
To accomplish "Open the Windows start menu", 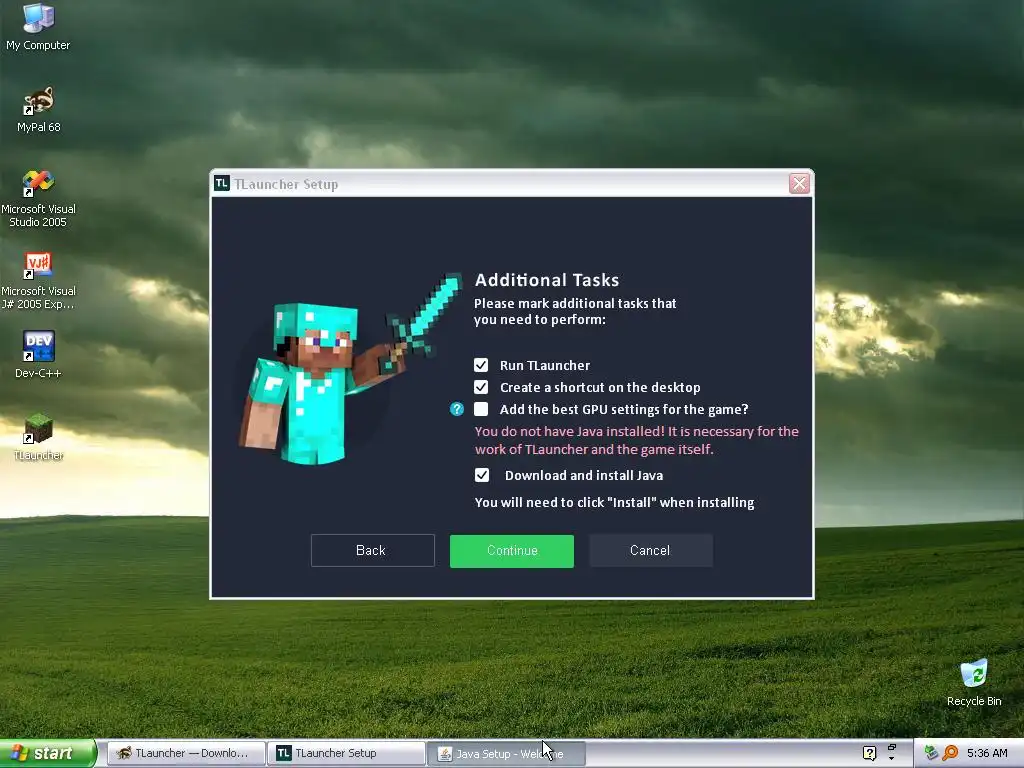I will pos(48,753).
